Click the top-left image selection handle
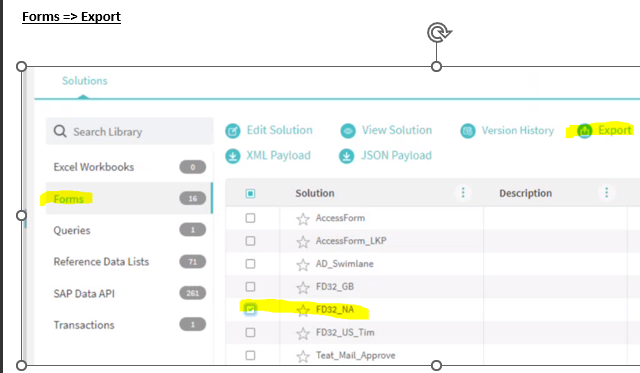Viewport: 640px width, 373px height. tap(21, 67)
